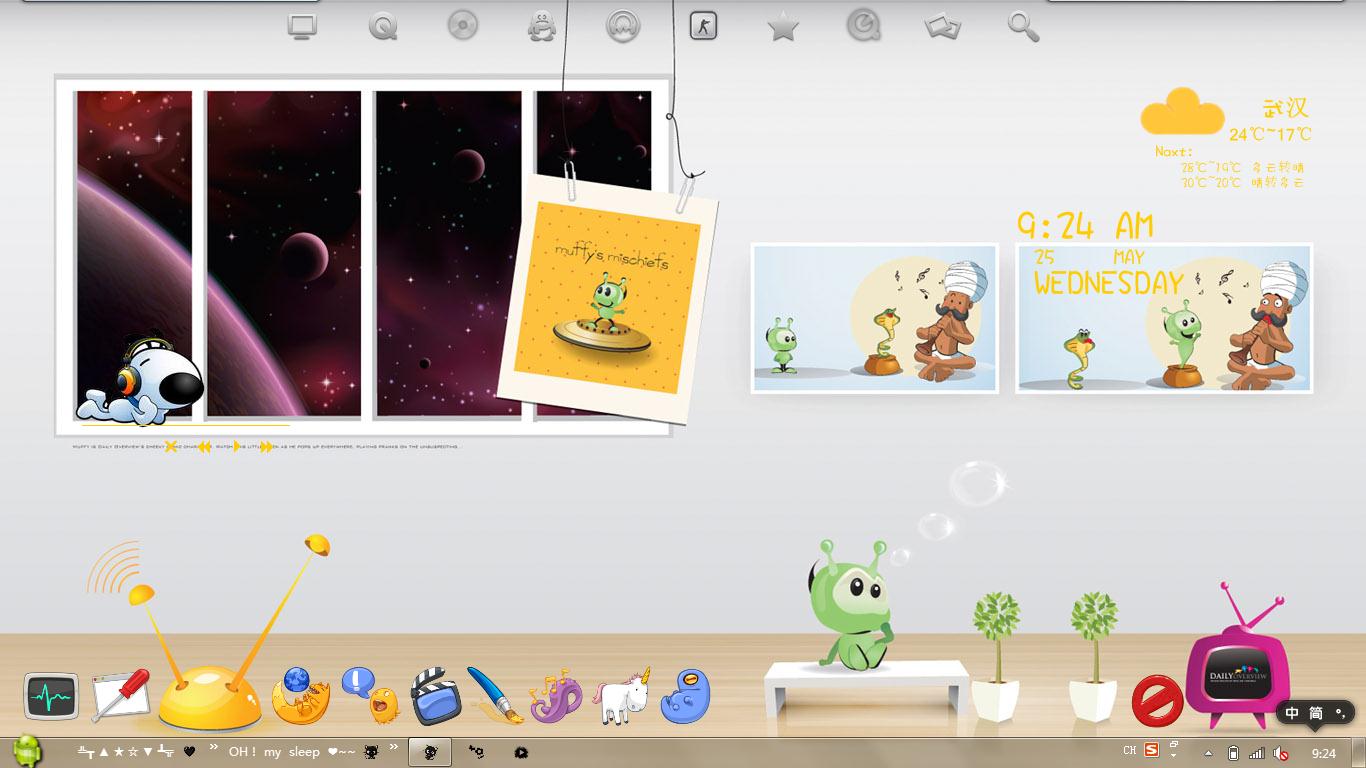The width and height of the screenshot is (1366, 768).
Task: Click the restore language bar icon in tray
Action: tap(1173, 745)
